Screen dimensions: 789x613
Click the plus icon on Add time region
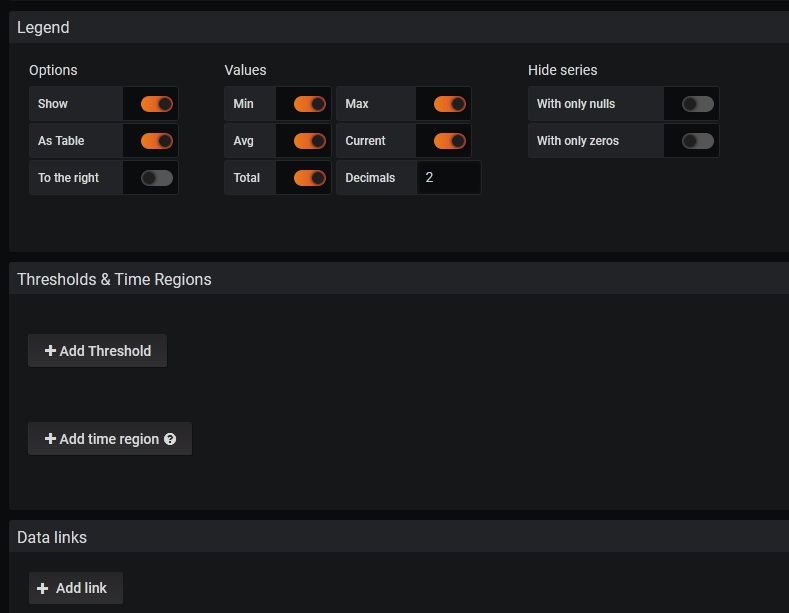(x=50, y=439)
